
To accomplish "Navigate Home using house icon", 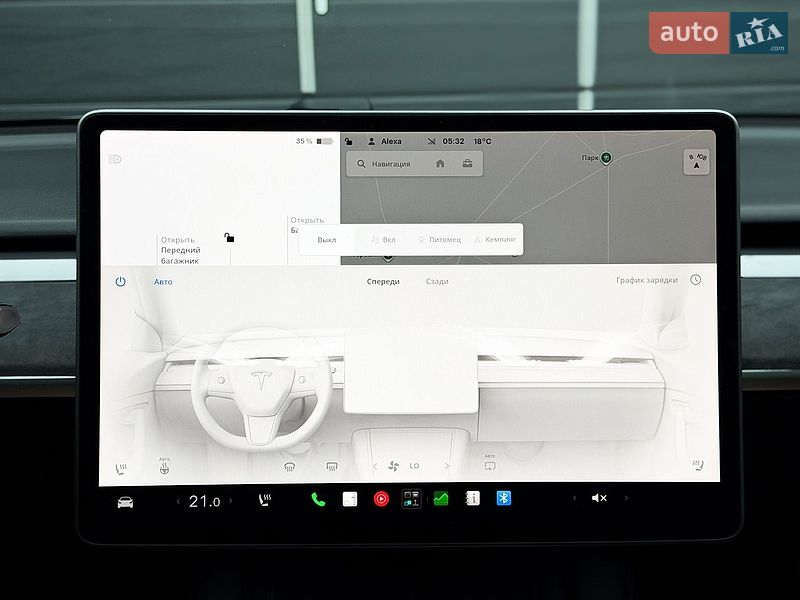I will [x=440, y=164].
